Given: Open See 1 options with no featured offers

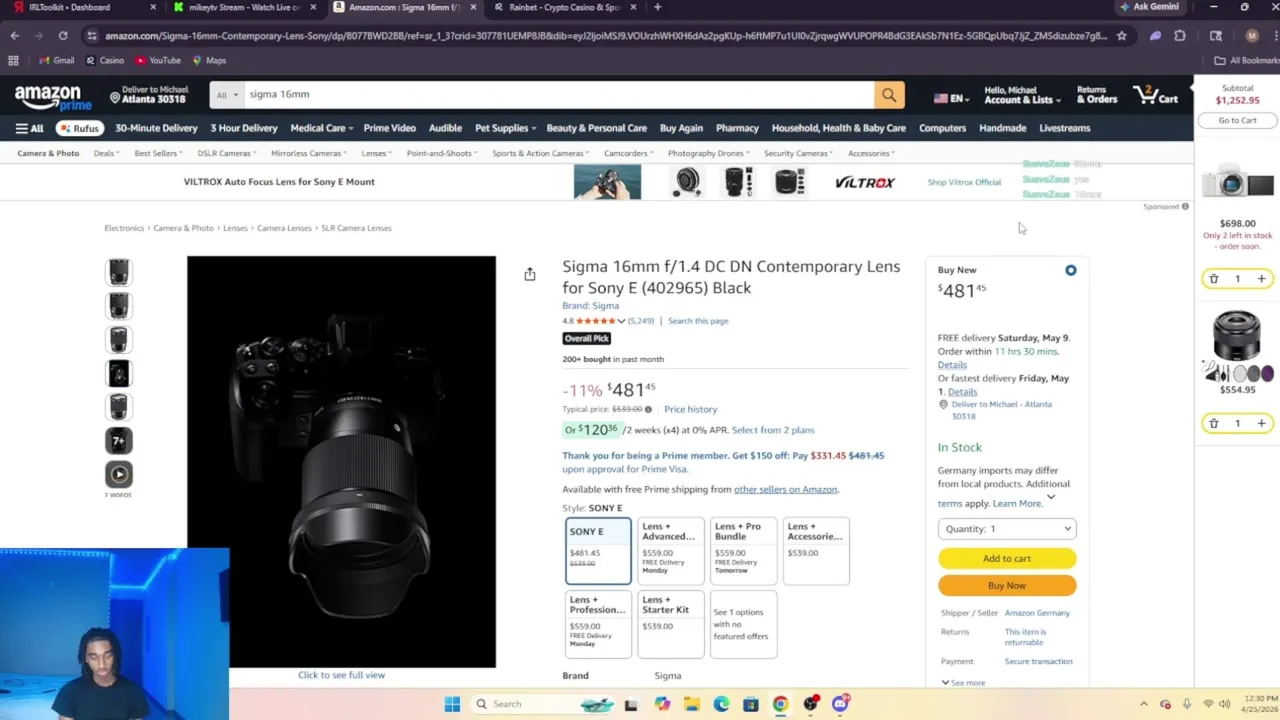Looking at the screenshot, I should [743, 624].
